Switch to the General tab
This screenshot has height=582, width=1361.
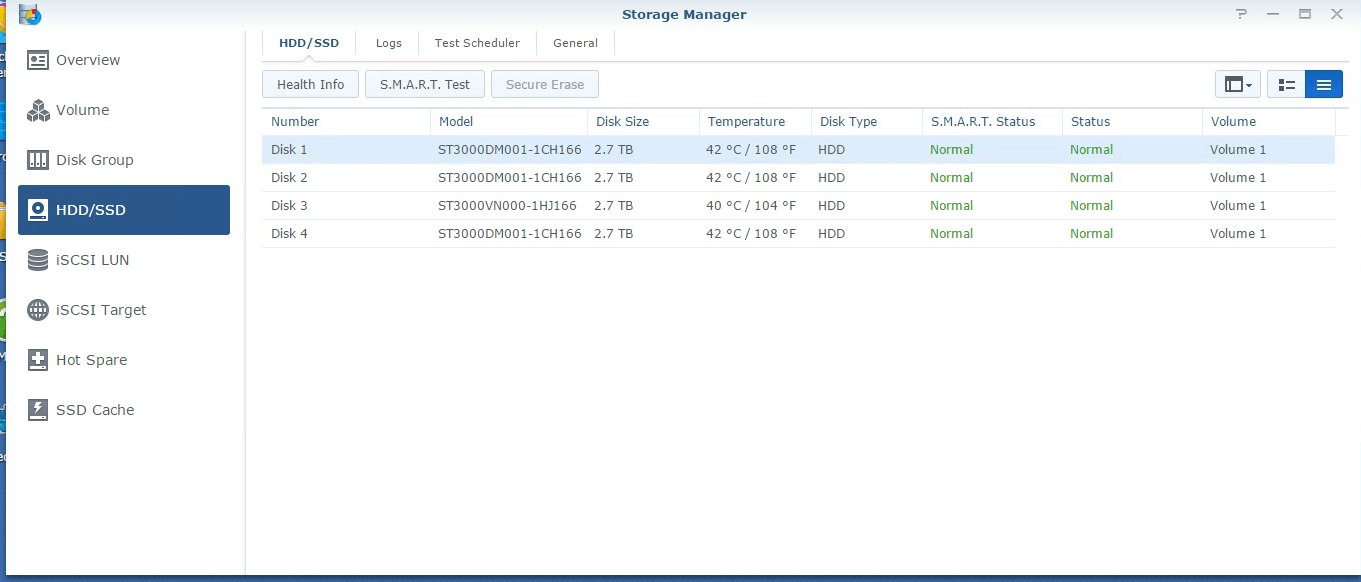pyautogui.click(x=575, y=43)
